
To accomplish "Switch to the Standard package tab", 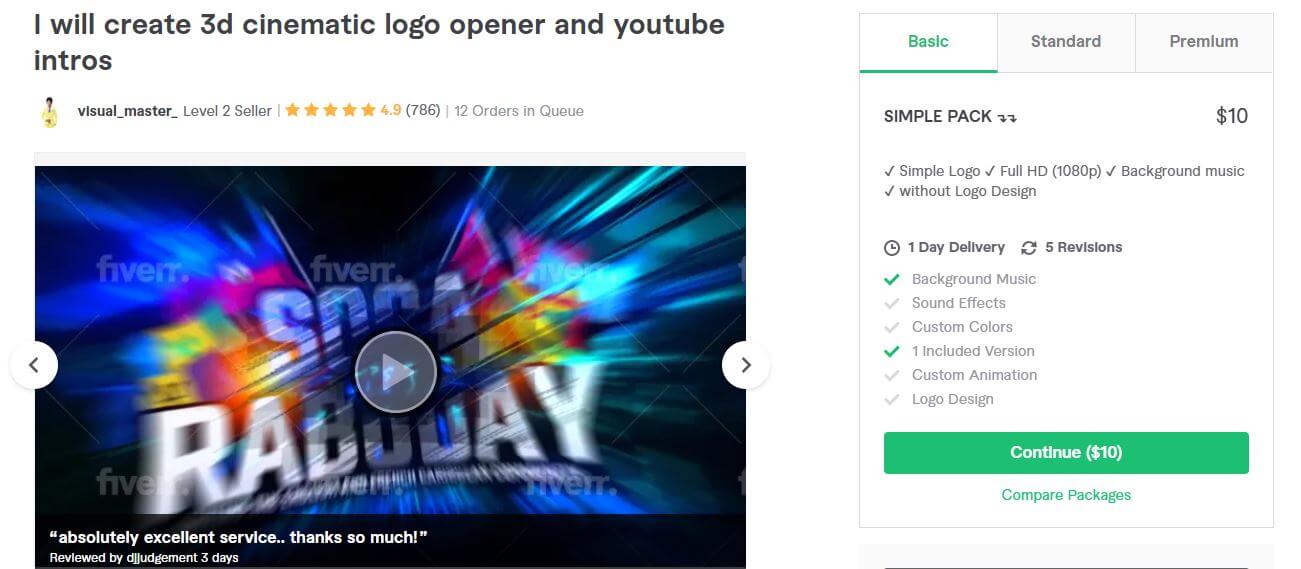I will (x=1066, y=42).
